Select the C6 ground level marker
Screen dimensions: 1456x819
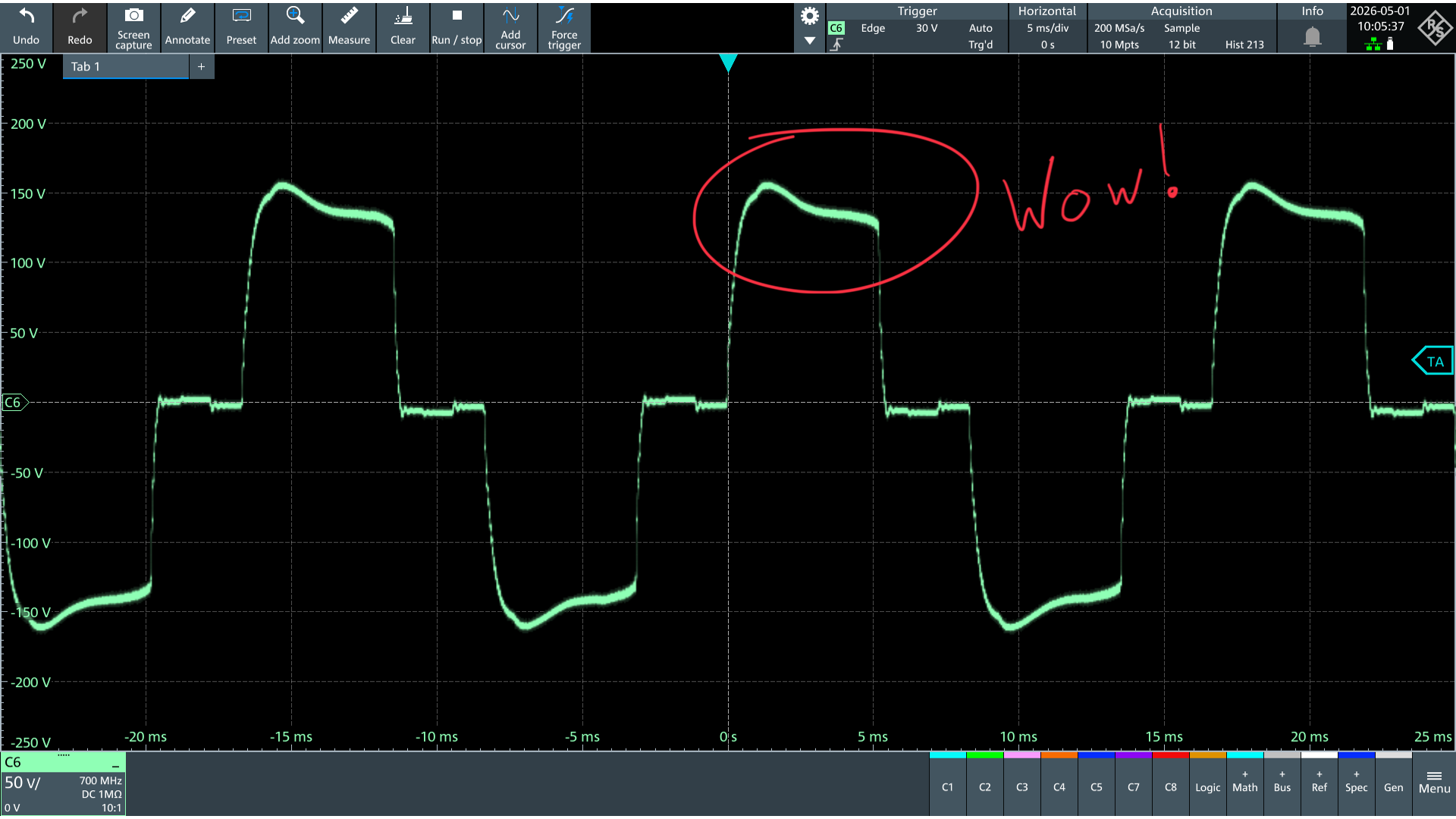(14, 403)
